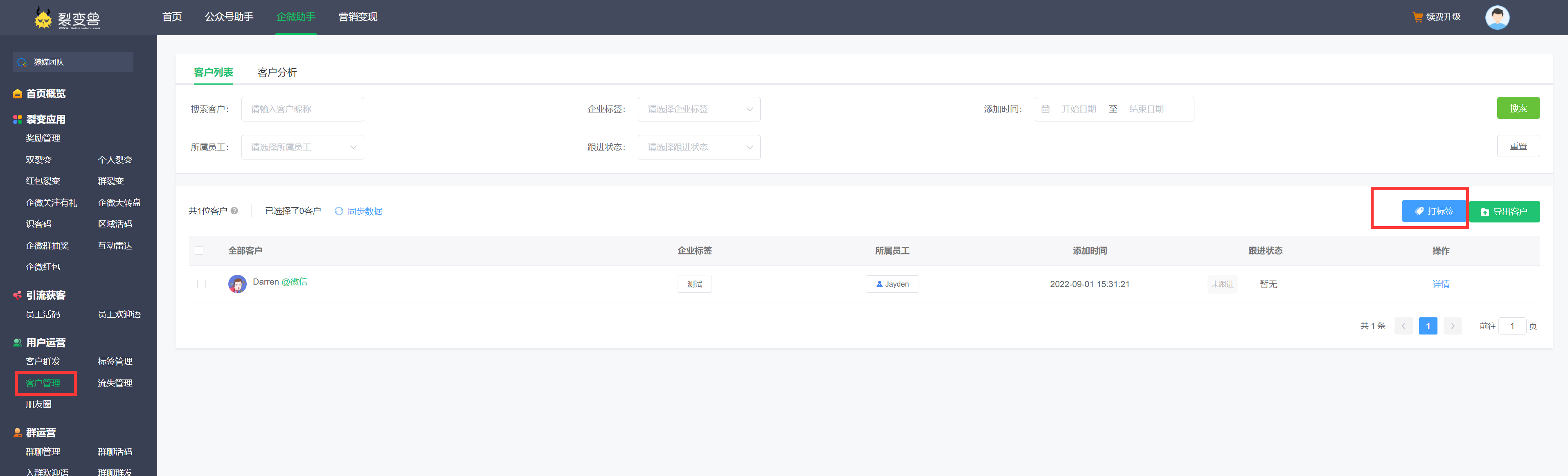Expand the 企业标签 dropdown

[699, 109]
